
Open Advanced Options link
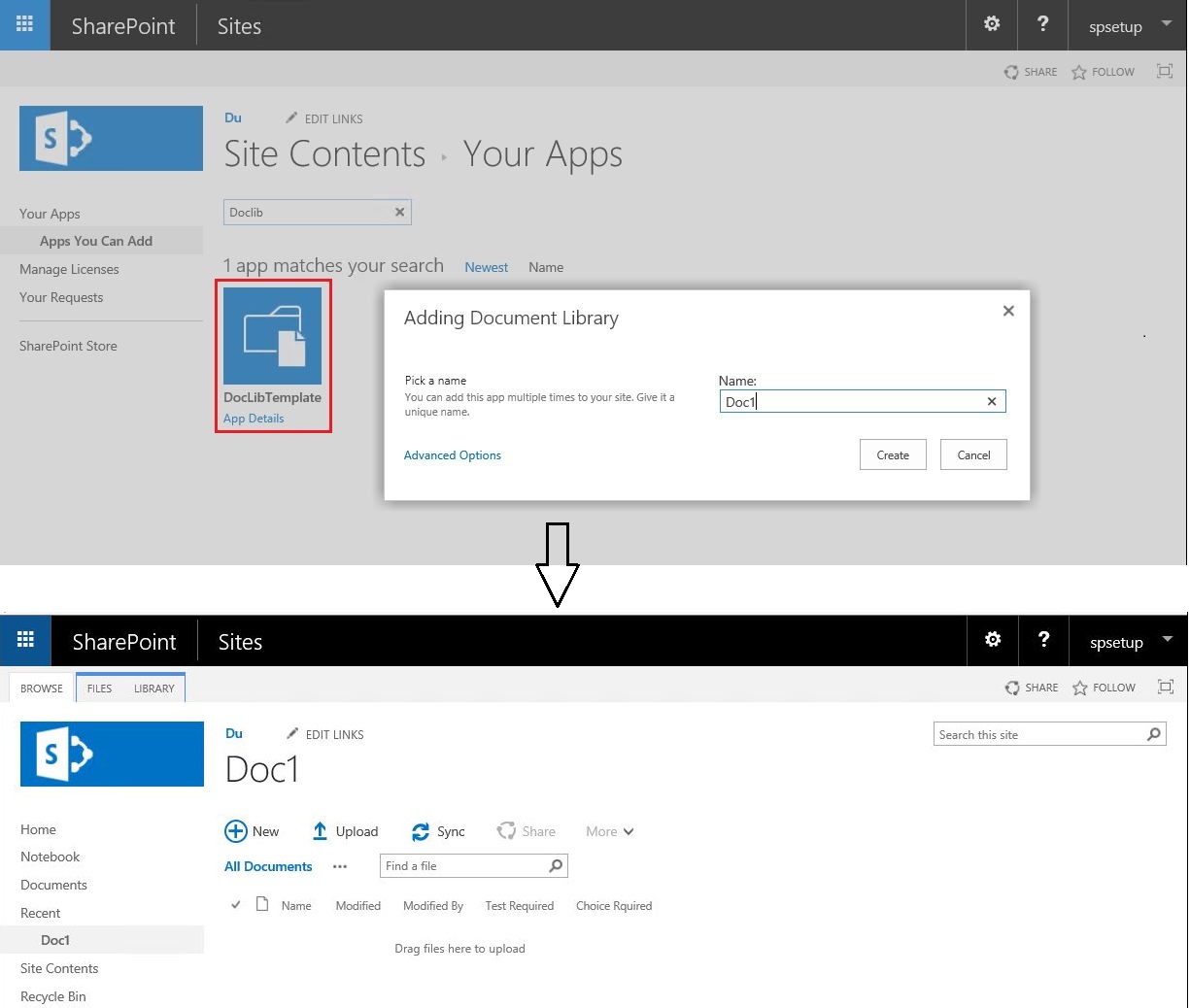(453, 454)
